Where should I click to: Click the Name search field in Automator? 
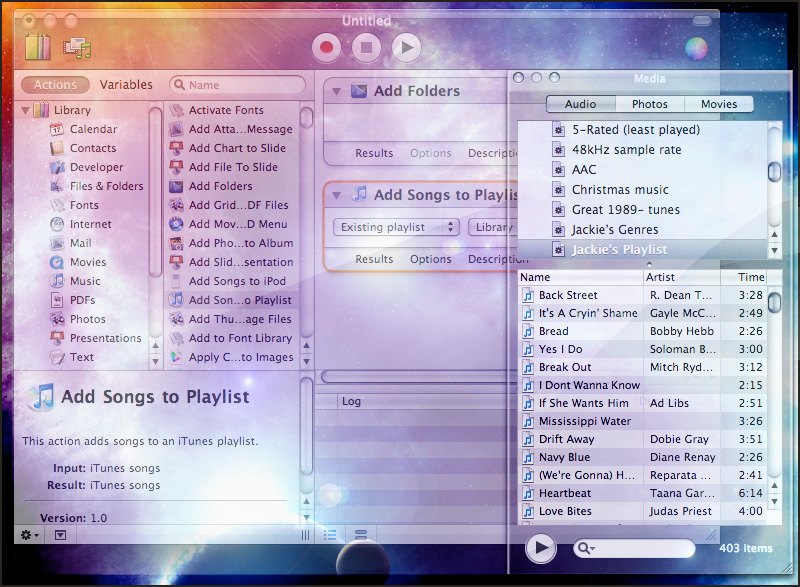[x=237, y=85]
